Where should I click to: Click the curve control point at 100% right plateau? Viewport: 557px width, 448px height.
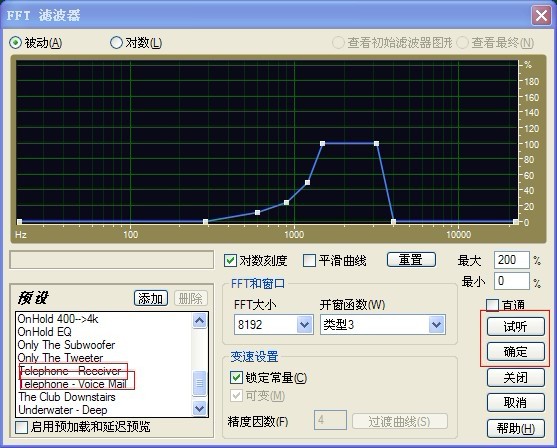(376, 144)
